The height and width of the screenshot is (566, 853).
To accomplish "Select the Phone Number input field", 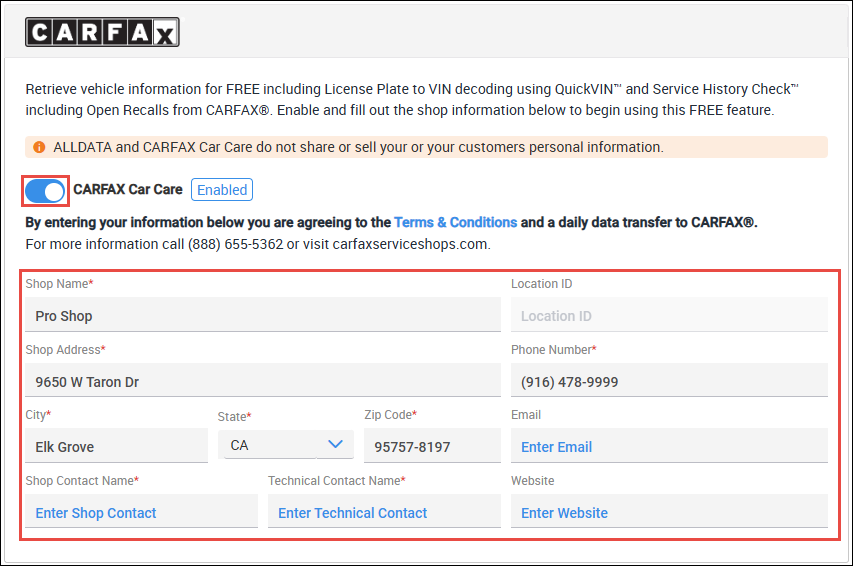I will click(668, 381).
